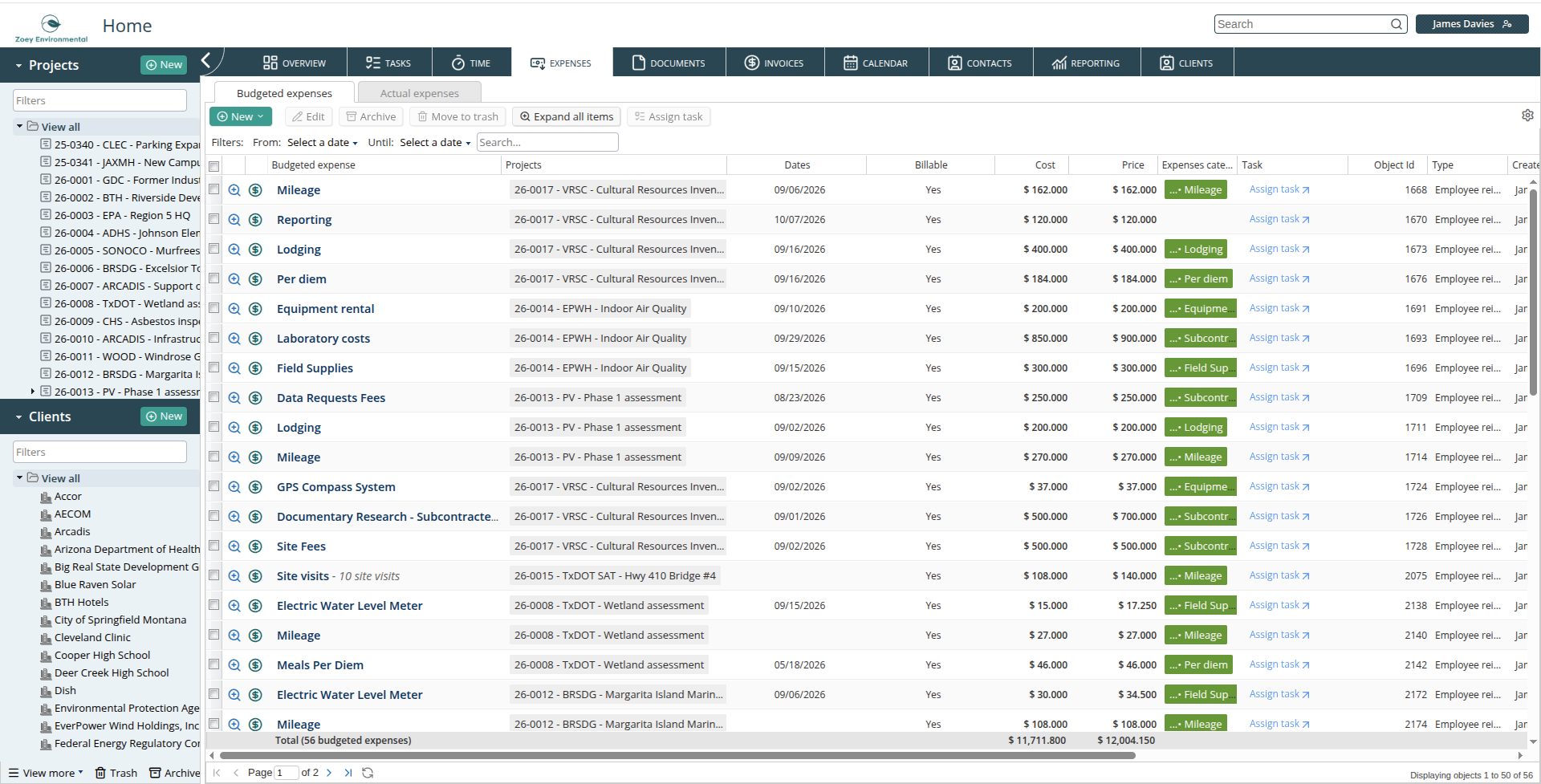Click the expenses Search filter field
Image resolution: width=1541 pixels, height=784 pixels.
click(547, 142)
